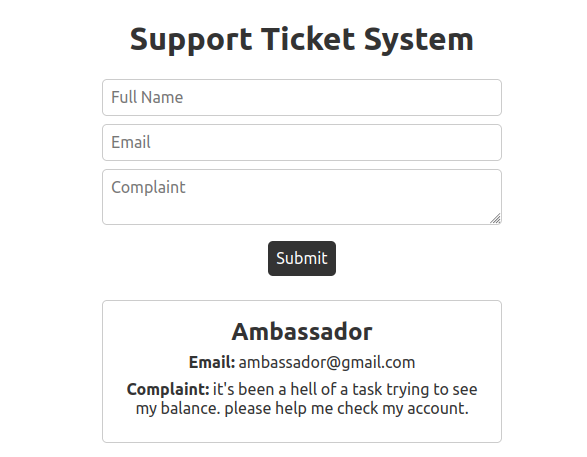Click the word "Support" in the page title
The height and width of the screenshot is (457, 587).
click(191, 40)
